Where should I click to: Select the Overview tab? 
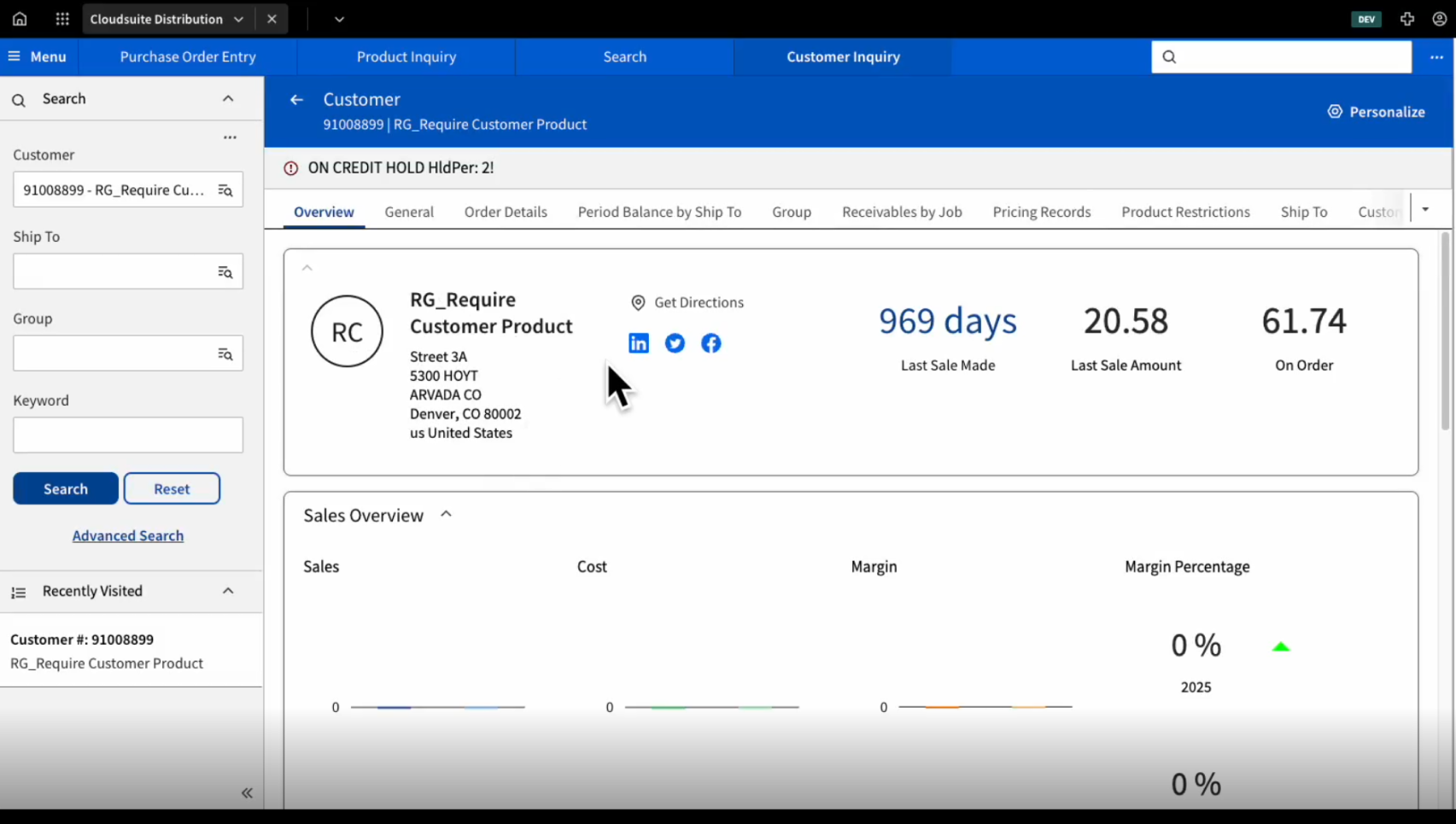tap(324, 212)
